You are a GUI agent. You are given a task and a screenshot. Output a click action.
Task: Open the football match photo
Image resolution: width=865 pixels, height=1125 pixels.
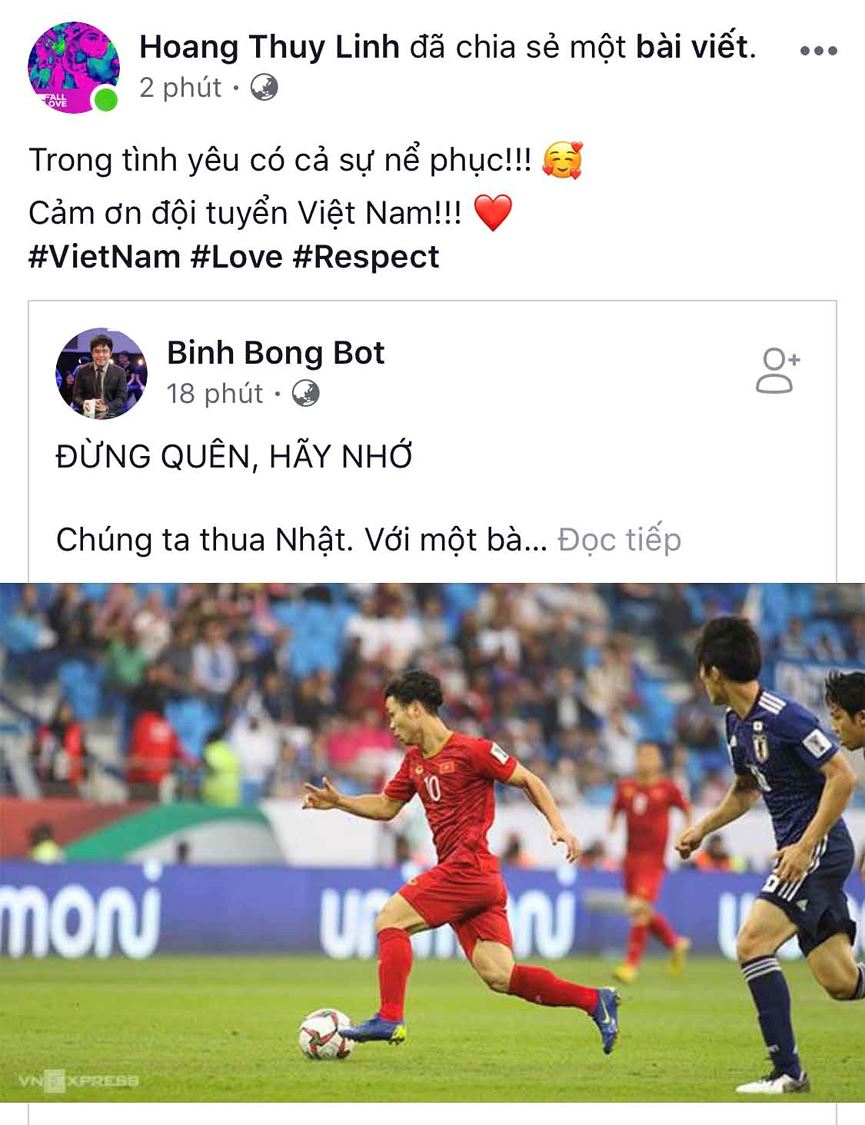coord(432,842)
